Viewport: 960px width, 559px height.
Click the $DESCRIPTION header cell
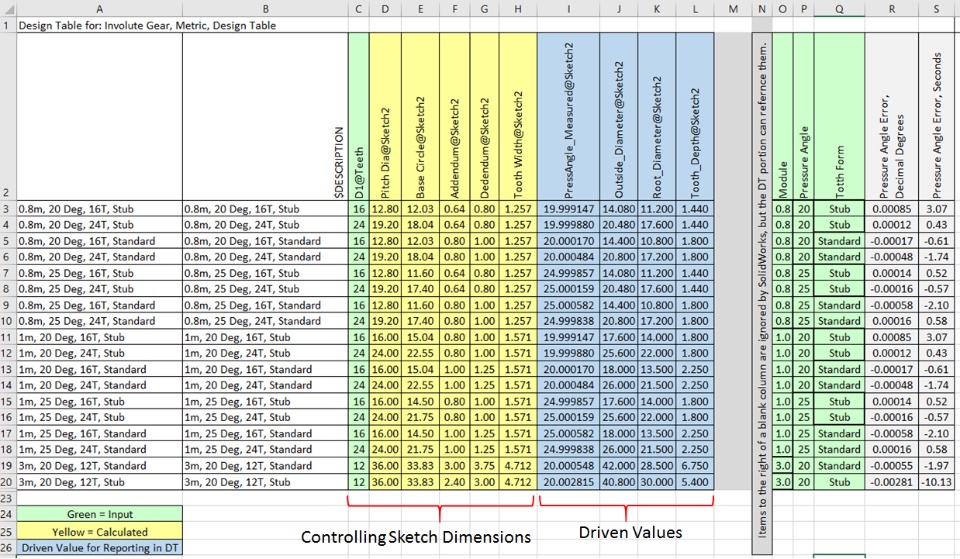point(265,116)
